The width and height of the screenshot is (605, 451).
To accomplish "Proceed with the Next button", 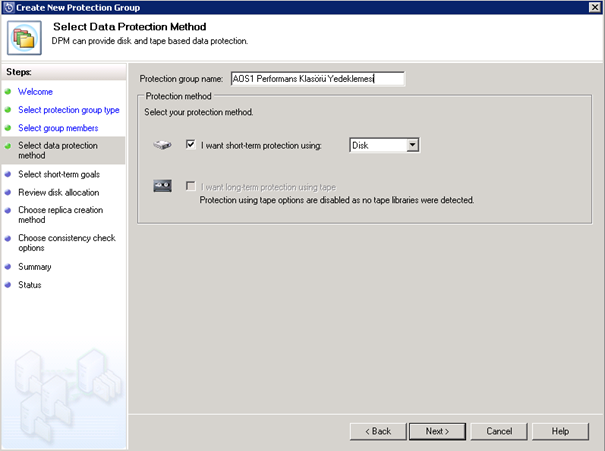I will pyautogui.click(x=437, y=431).
